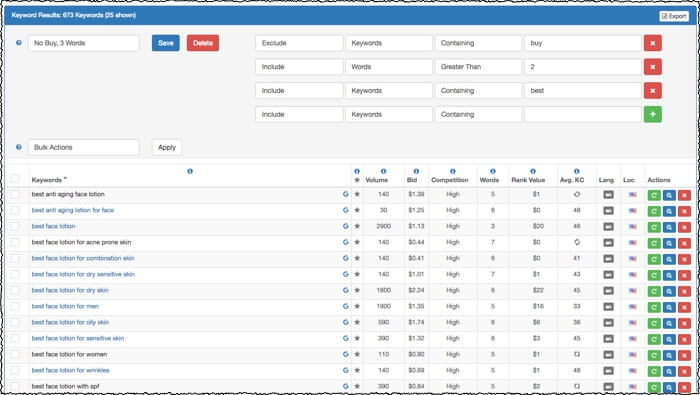The width and height of the screenshot is (700, 395).
Task: Click the info icon above Words column
Action: click(x=492, y=171)
